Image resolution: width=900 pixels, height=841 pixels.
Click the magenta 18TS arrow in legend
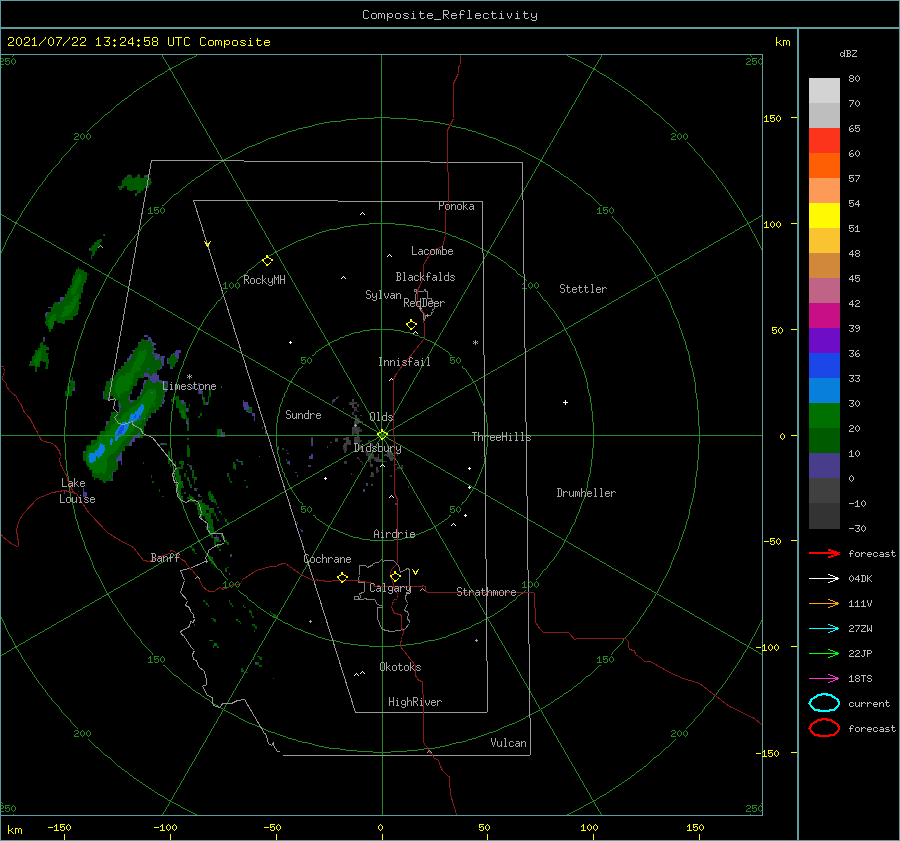[824, 679]
